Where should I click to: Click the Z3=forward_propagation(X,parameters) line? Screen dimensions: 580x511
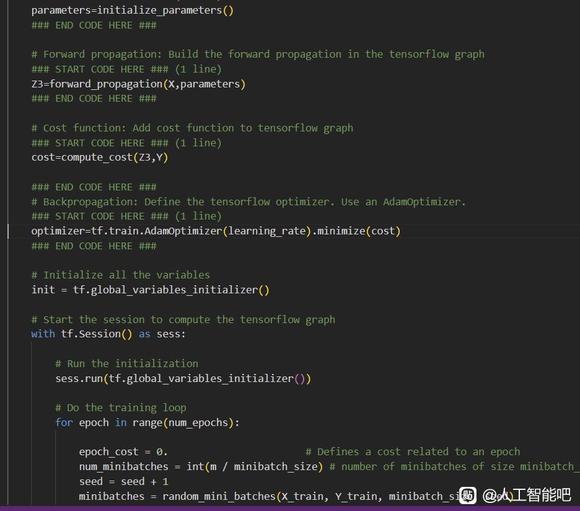138,84
